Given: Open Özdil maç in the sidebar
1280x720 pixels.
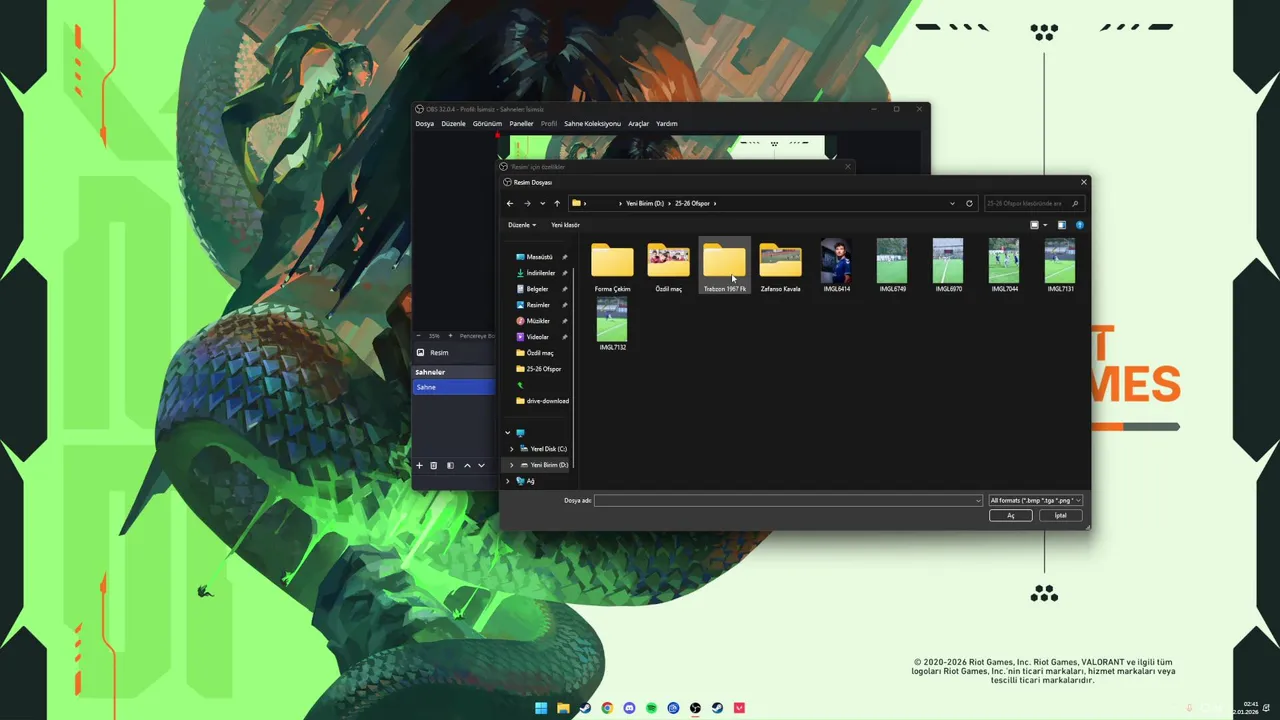Looking at the screenshot, I should point(539,353).
